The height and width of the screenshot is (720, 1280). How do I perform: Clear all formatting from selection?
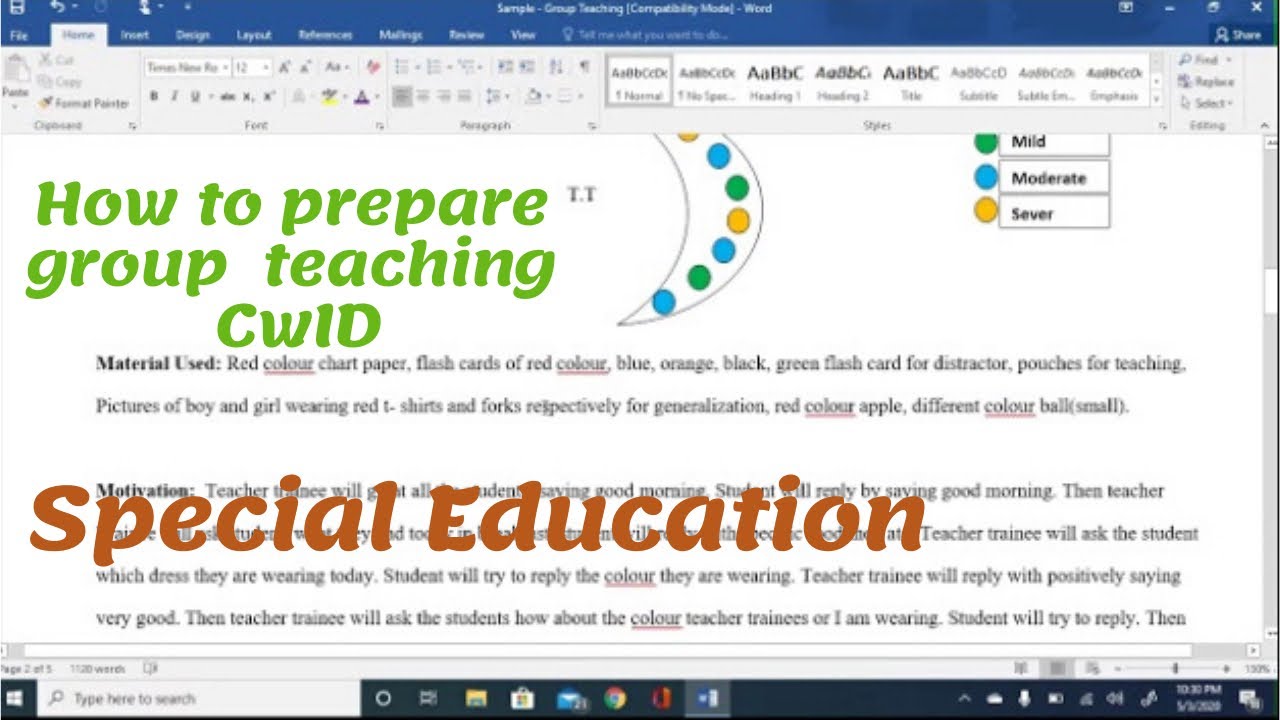(x=373, y=67)
